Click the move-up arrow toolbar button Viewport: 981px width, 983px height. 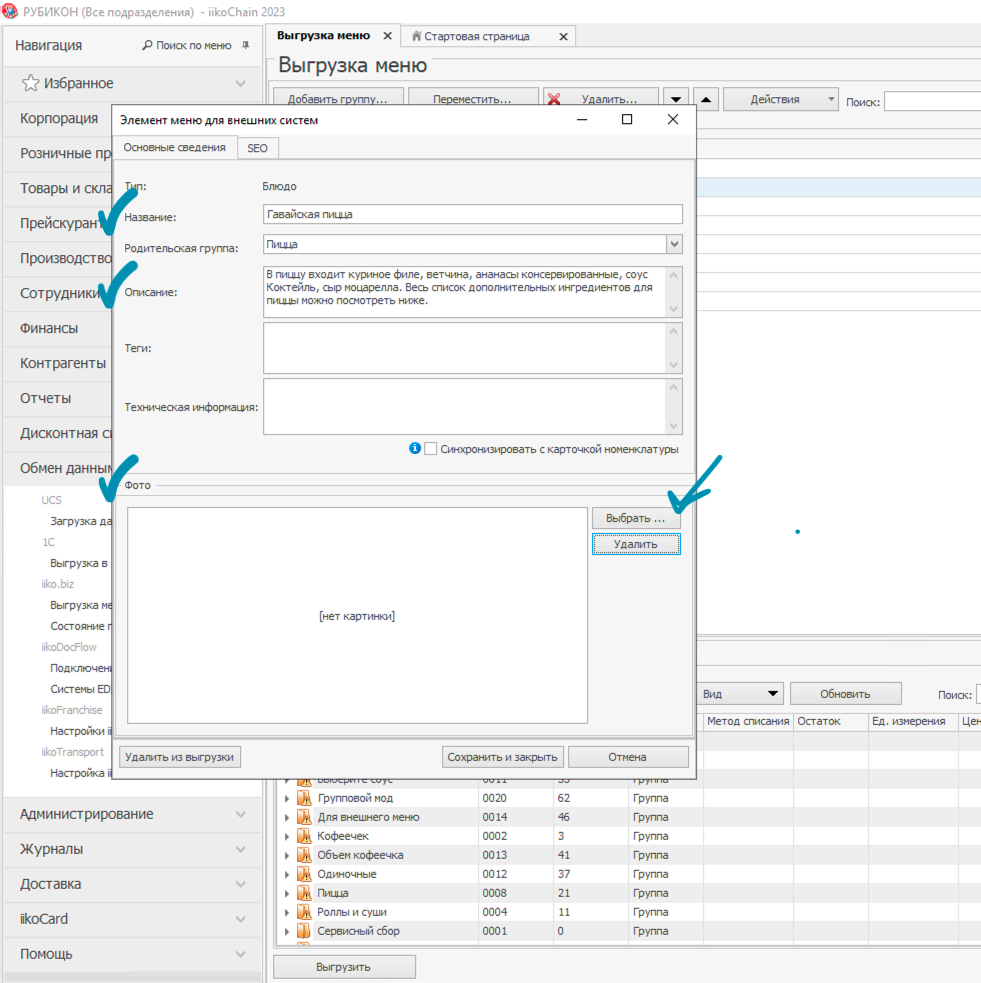pos(705,100)
